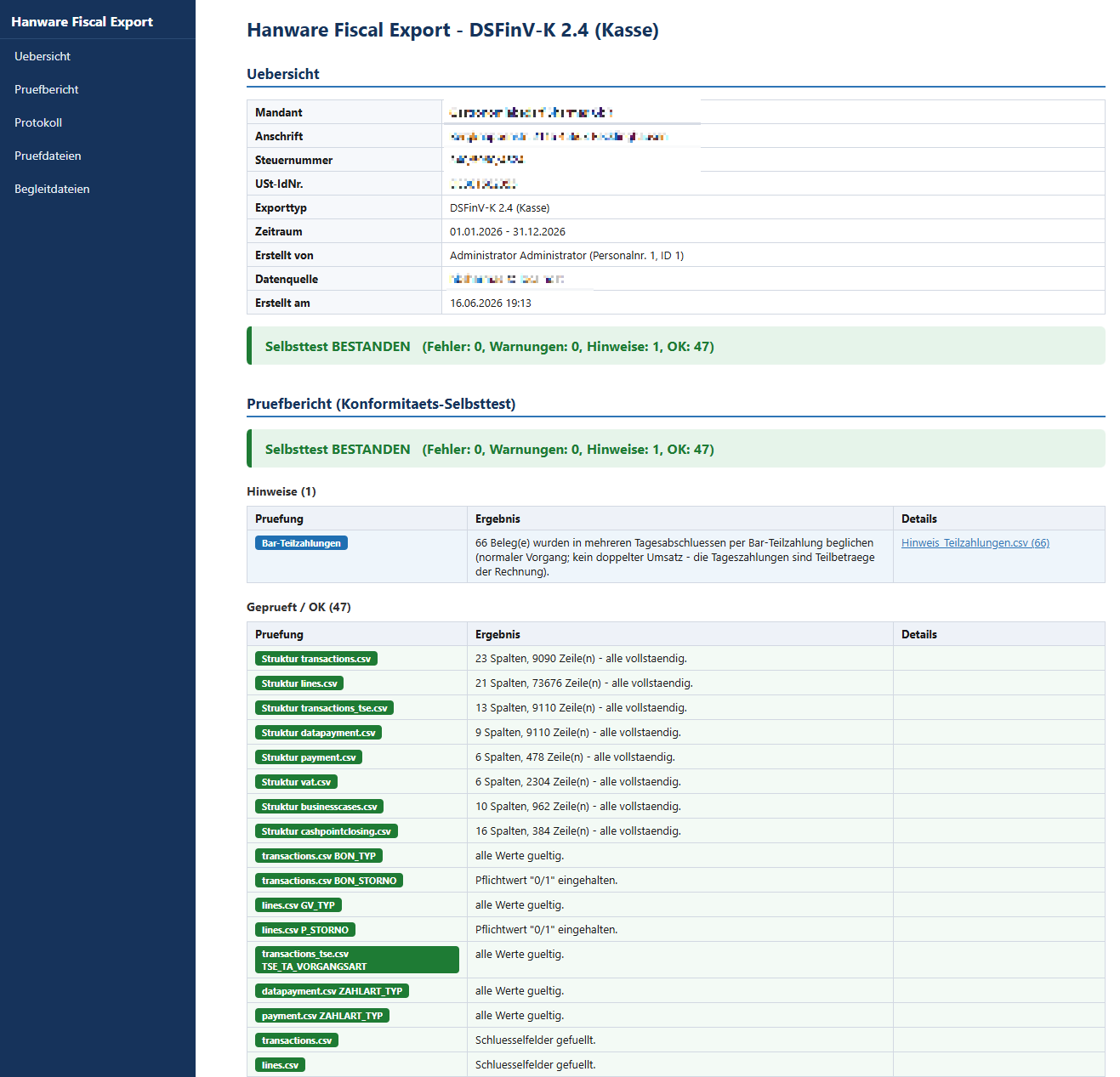1120x1077 pixels.
Task: Click the Struktur transactions.csv badge
Action: click(x=316, y=659)
